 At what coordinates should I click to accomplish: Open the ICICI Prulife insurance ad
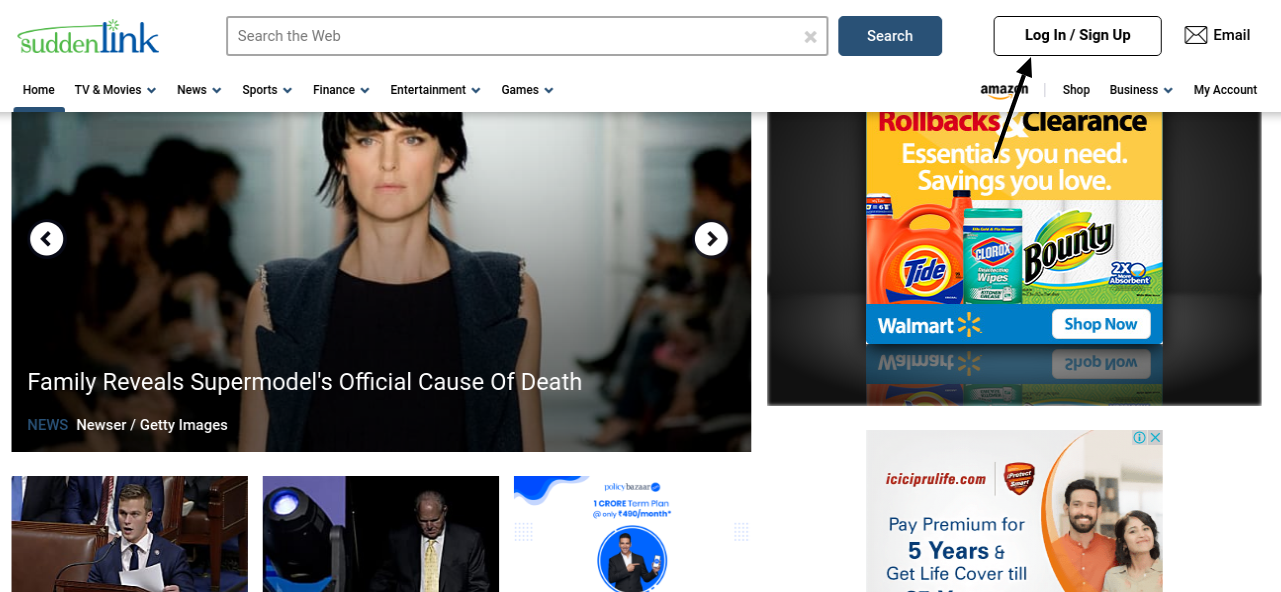pos(1014,511)
